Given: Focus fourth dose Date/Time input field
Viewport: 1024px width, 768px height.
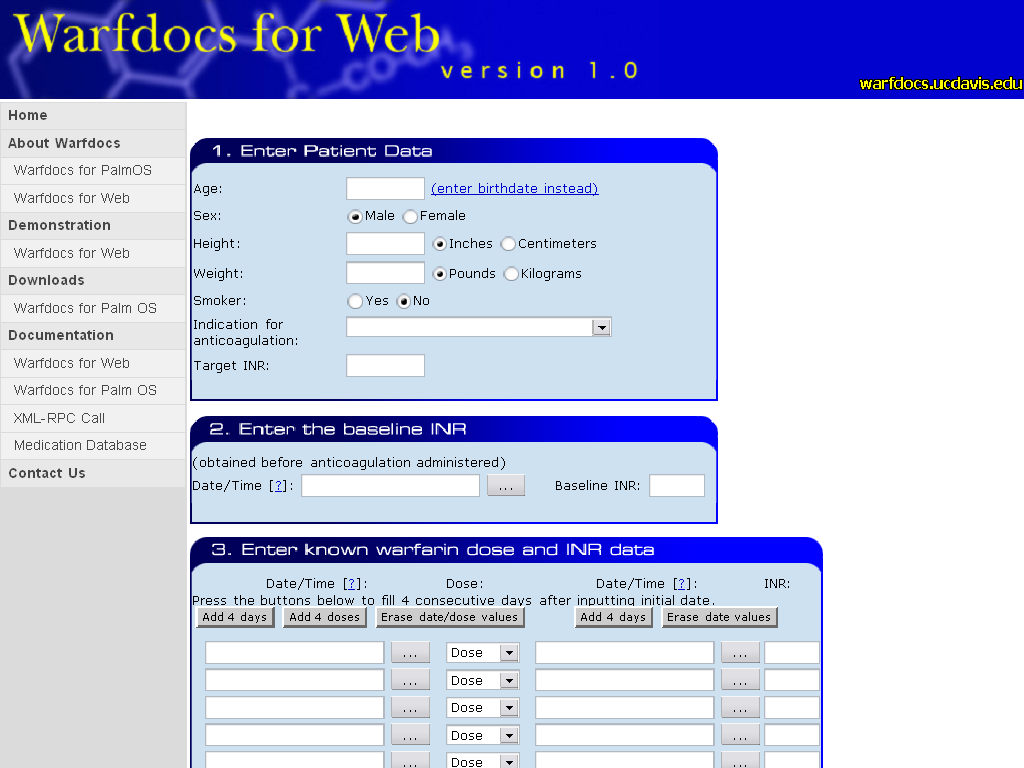Looking at the screenshot, I should 295,735.
